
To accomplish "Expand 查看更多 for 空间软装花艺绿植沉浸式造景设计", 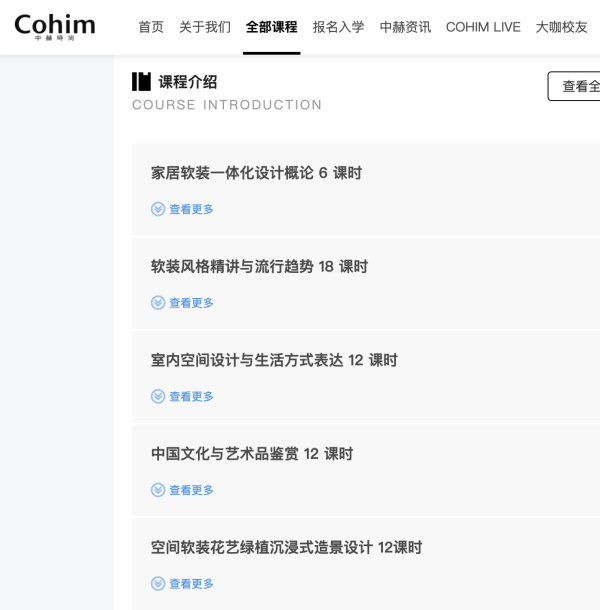I will [191, 584].
